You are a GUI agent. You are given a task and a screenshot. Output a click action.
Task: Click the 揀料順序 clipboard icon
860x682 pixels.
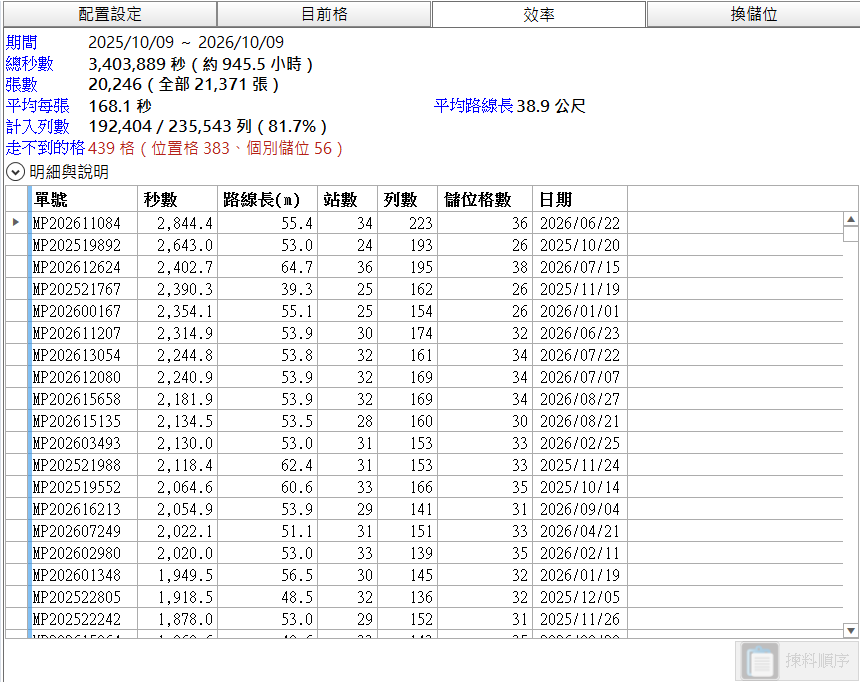(x=760, y=661)
